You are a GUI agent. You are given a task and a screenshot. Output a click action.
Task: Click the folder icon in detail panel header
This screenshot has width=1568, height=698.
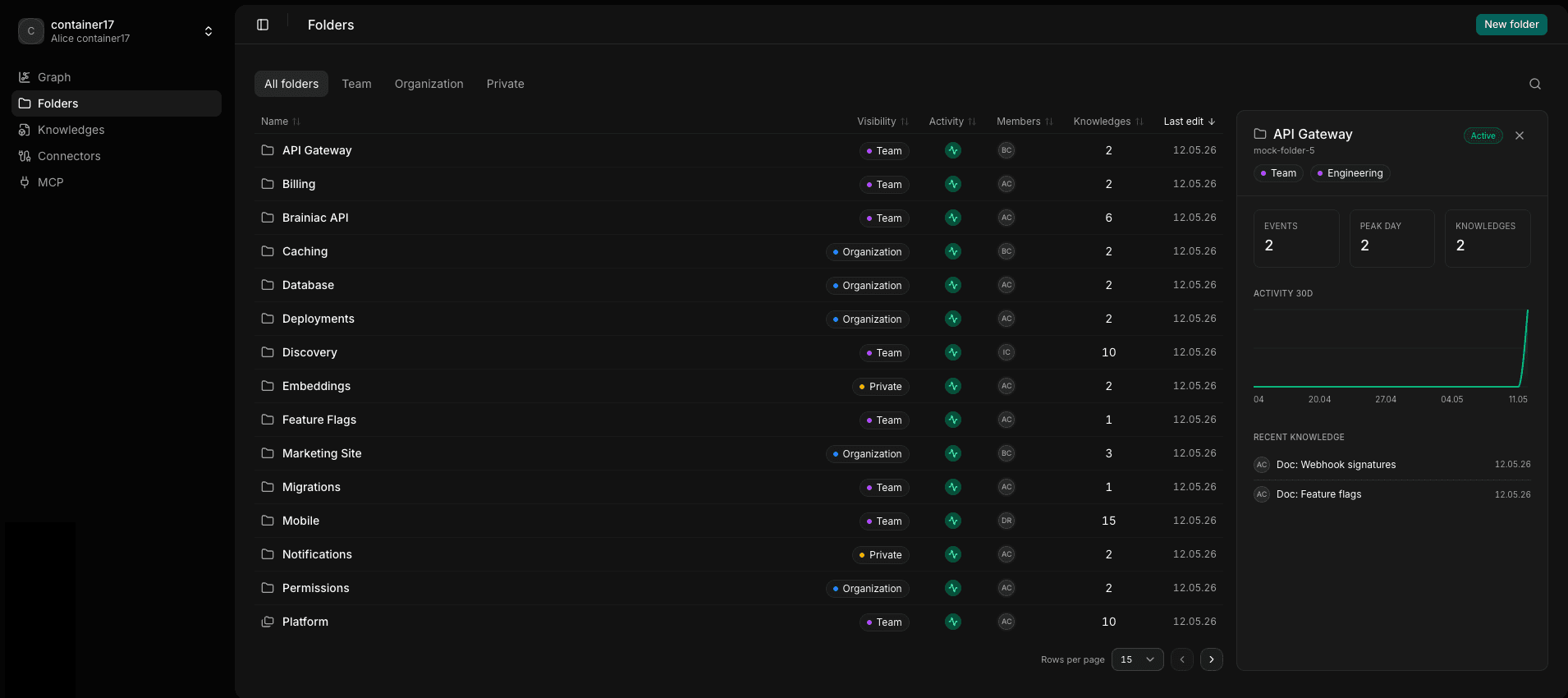[1260, 134]
